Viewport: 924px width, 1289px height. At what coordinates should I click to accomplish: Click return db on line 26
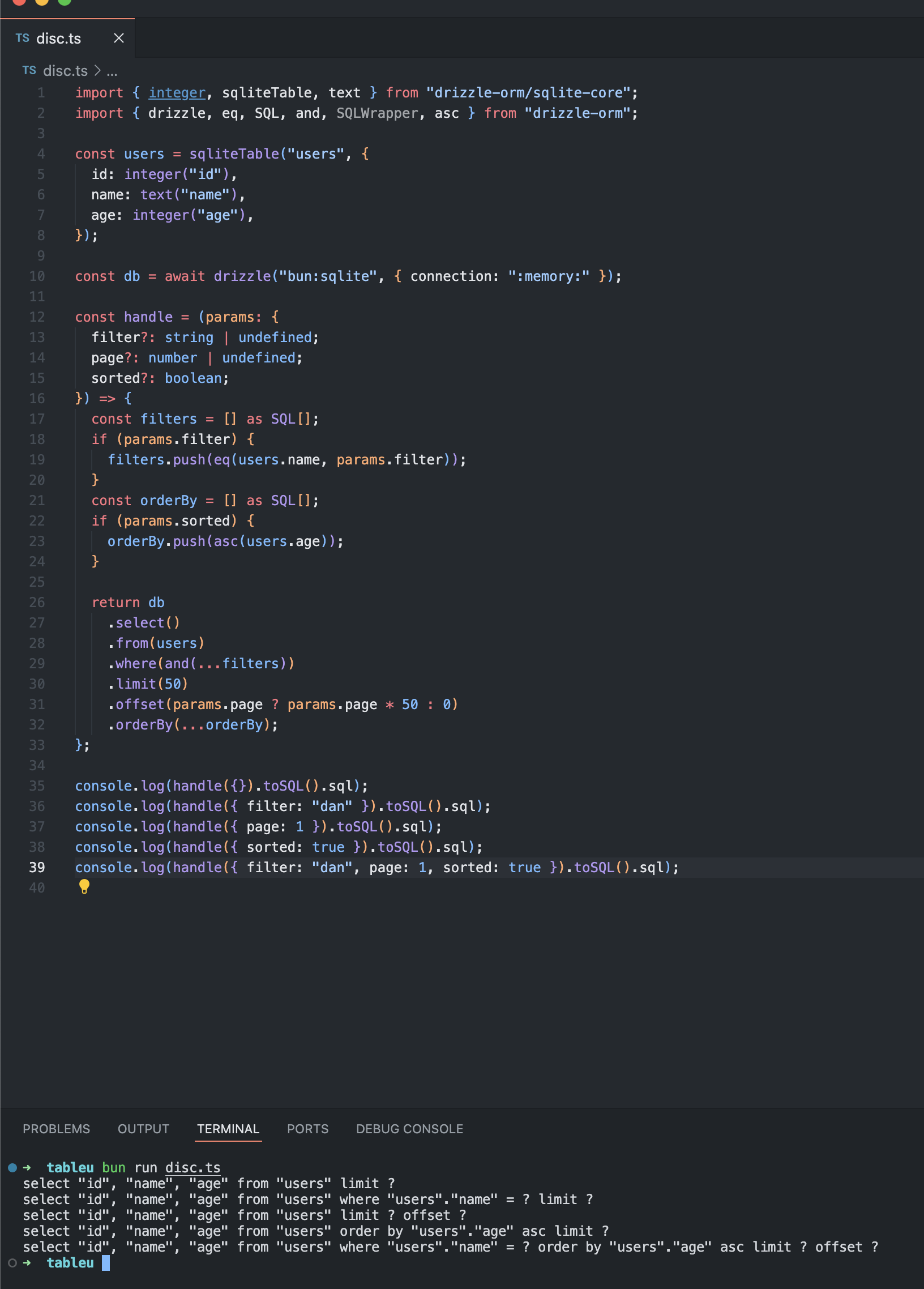point(128,603)
